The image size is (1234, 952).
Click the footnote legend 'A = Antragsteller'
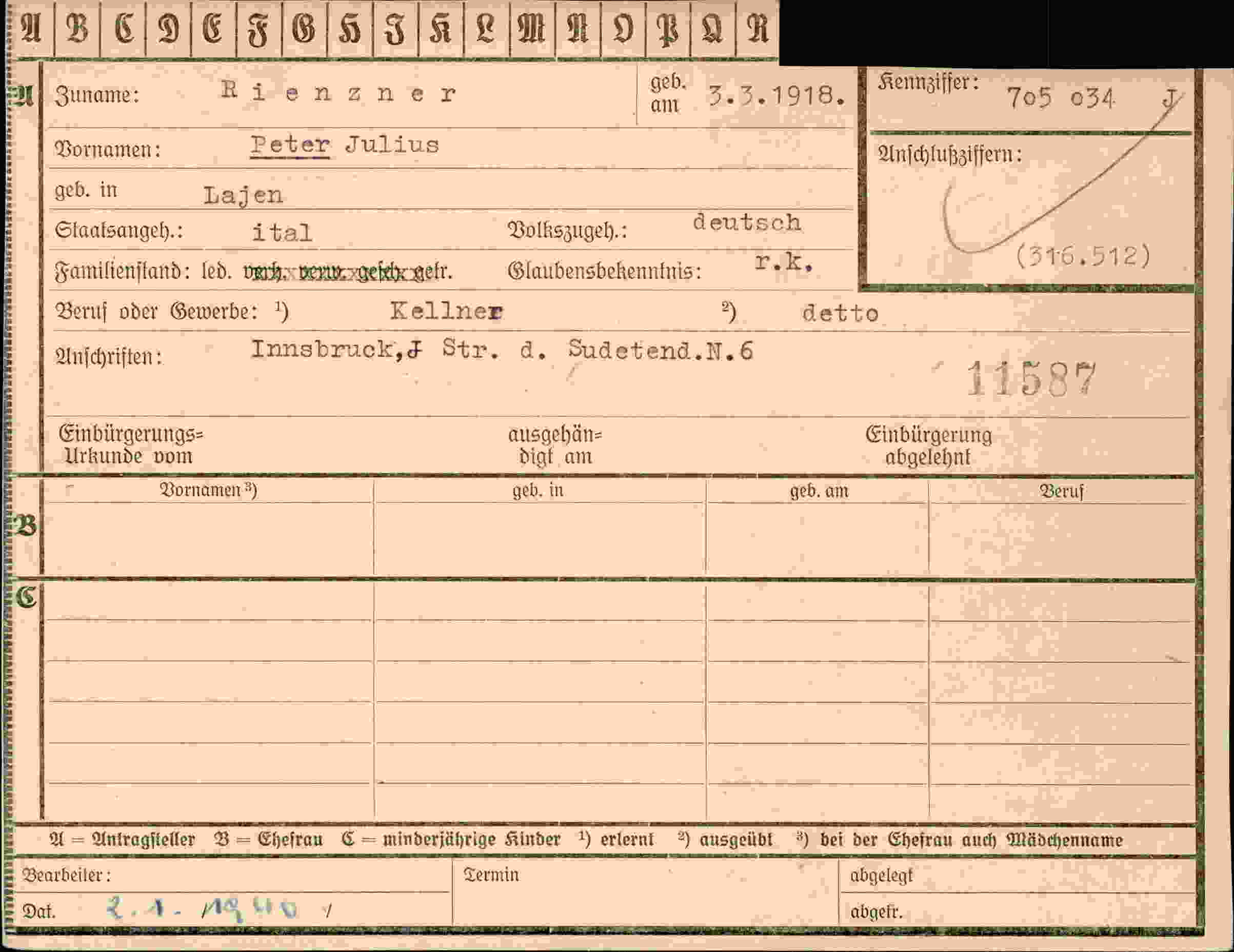[123, 840]
